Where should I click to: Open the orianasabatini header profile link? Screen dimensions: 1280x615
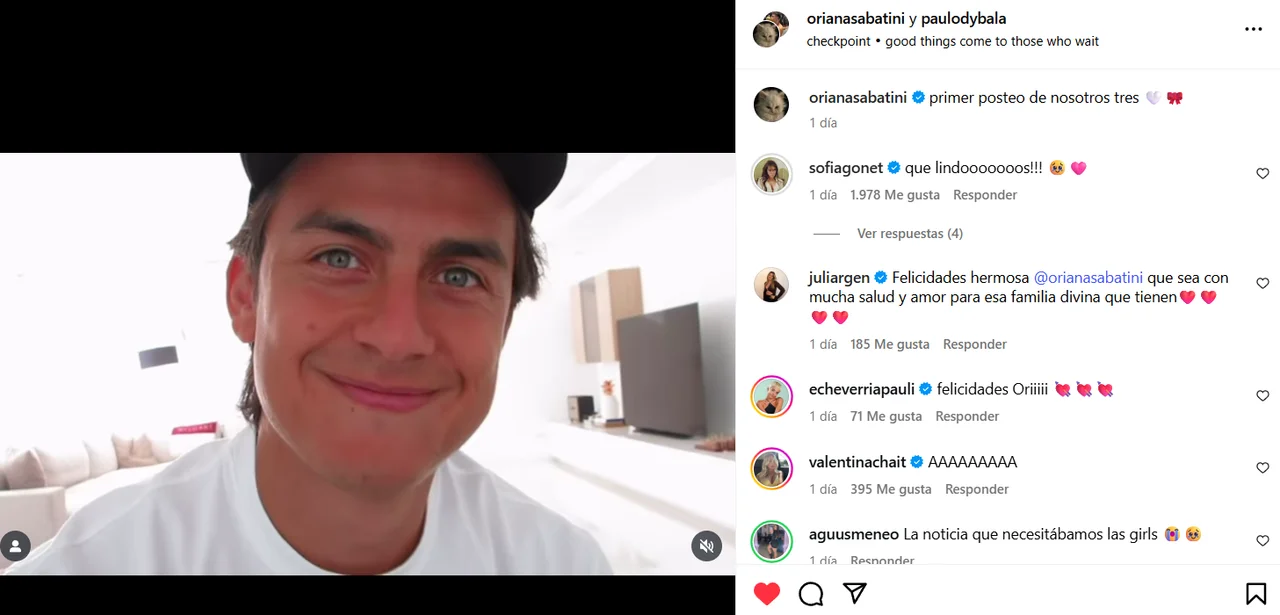pyautogui.click(x=856, y=19)
